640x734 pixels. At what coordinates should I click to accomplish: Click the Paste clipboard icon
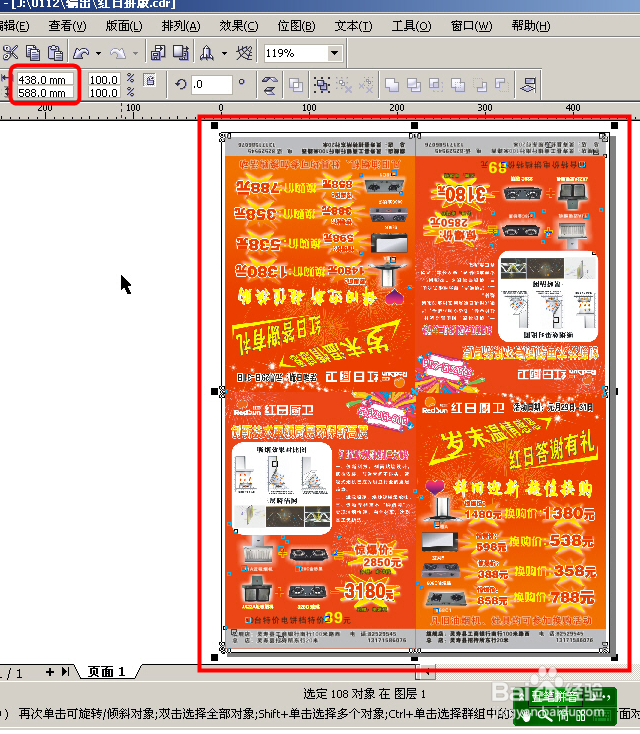pos(55,53)
